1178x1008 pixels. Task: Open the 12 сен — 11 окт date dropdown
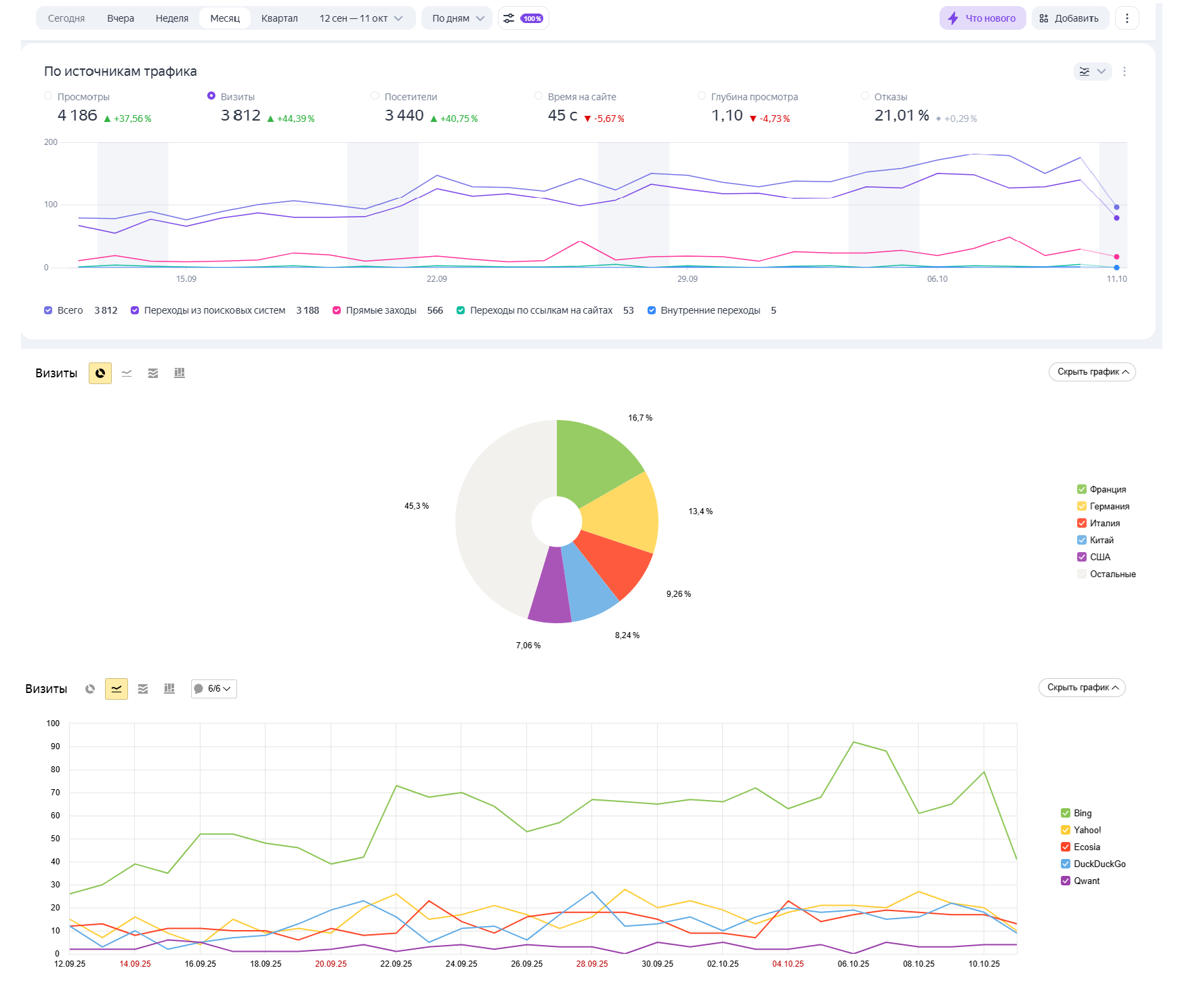click(360, 18)
